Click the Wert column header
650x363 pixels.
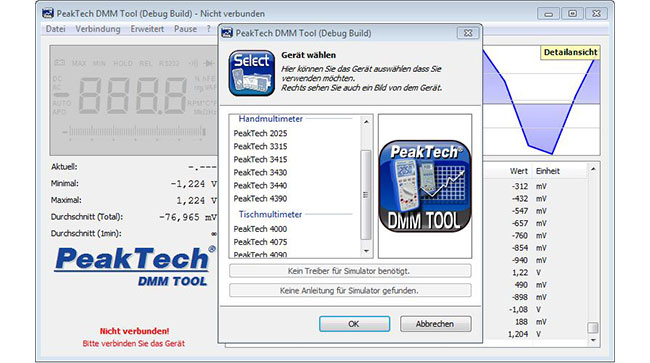pos(519,171)
